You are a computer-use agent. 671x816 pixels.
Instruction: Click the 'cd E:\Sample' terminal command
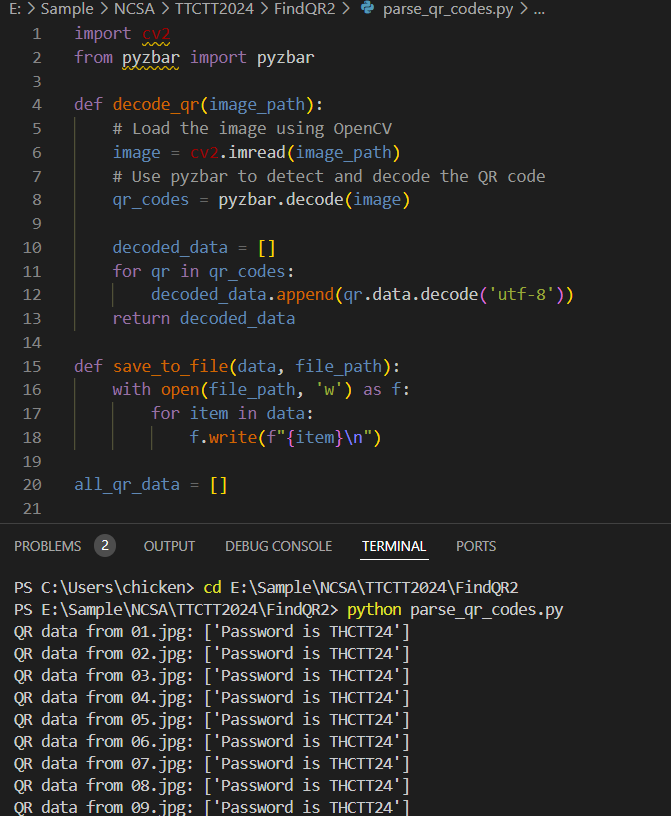(x=361, y=588)
